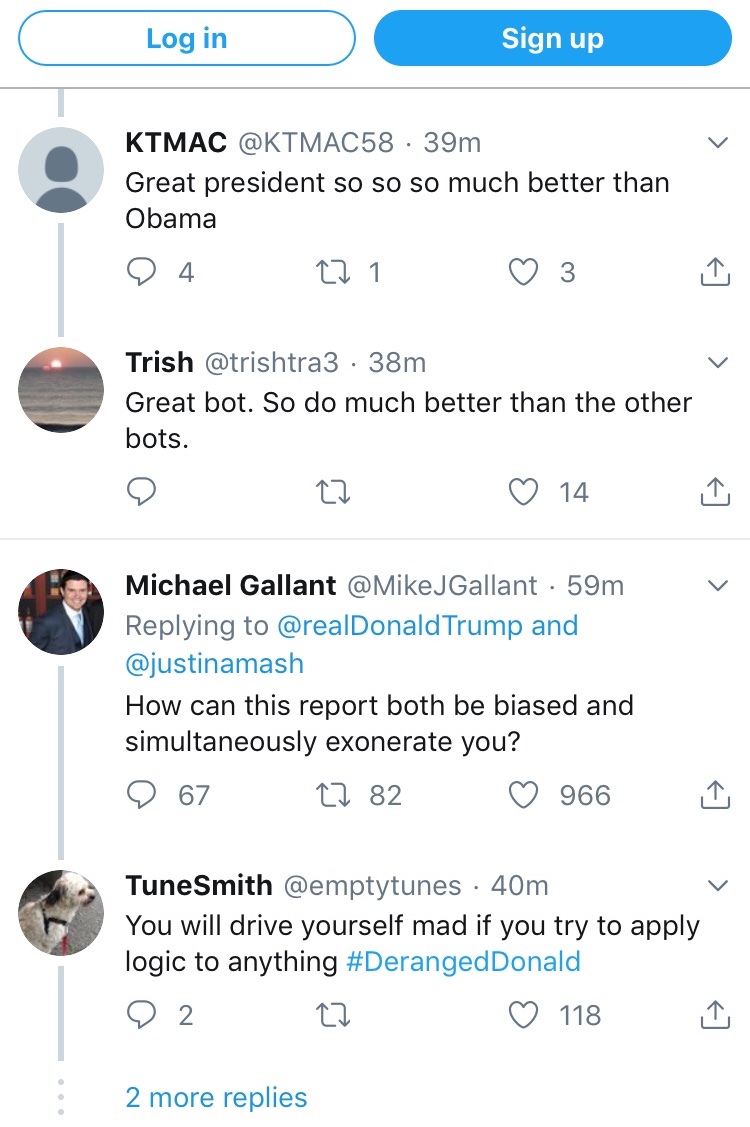This screenshot has width=750, height=1127.
Task: Reply to KTMAC's tweet
Action: pos(143,272)
